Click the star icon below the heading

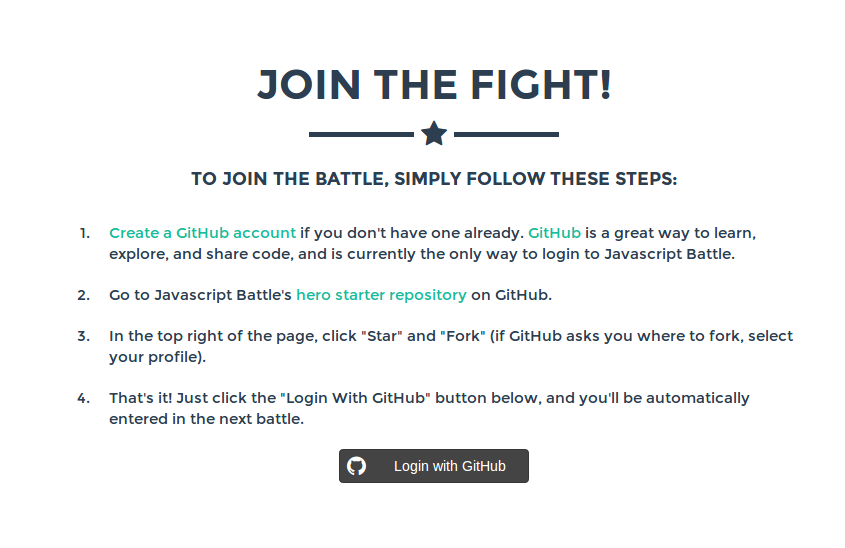coord(434,134)
